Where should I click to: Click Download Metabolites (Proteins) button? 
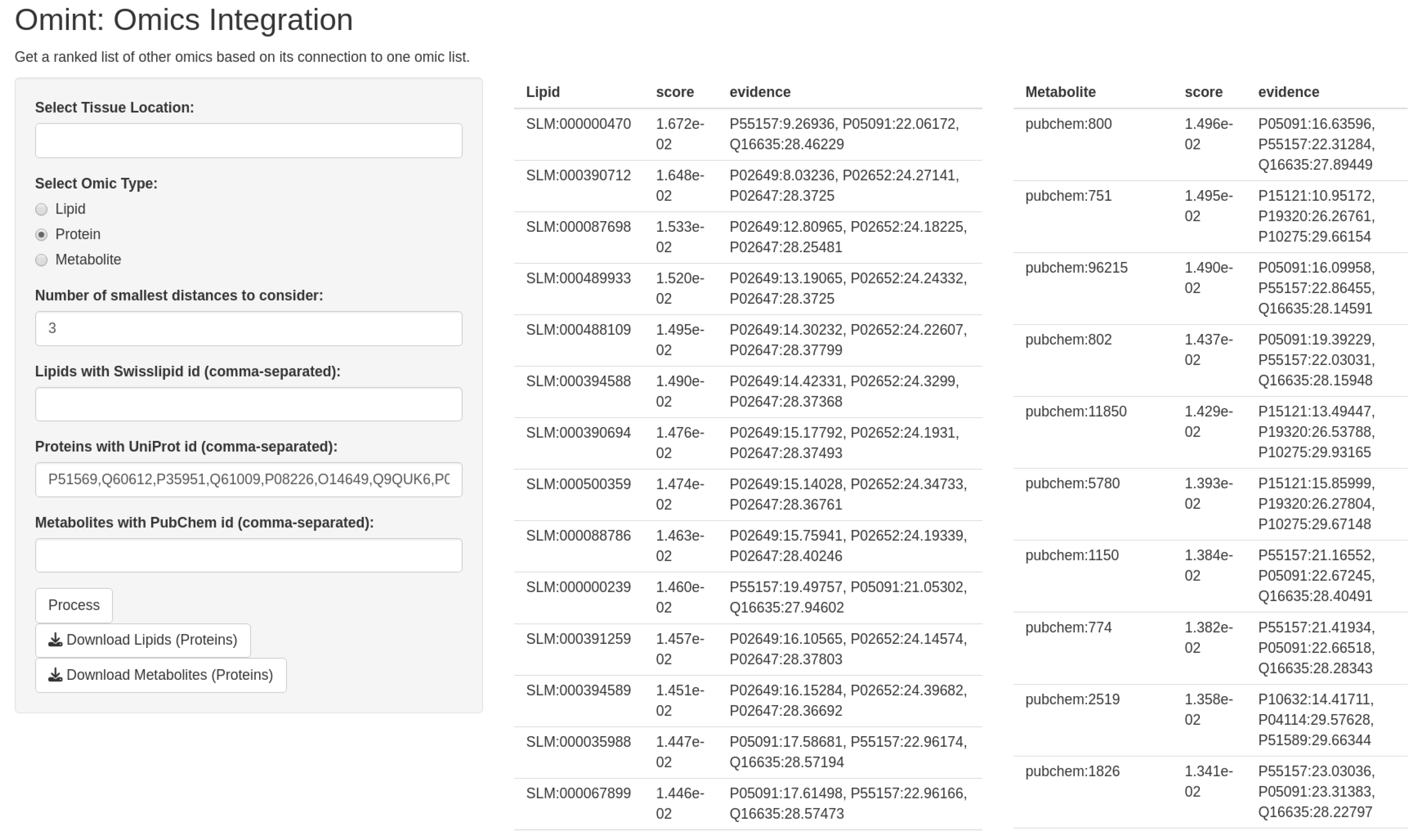coord(161,675)
